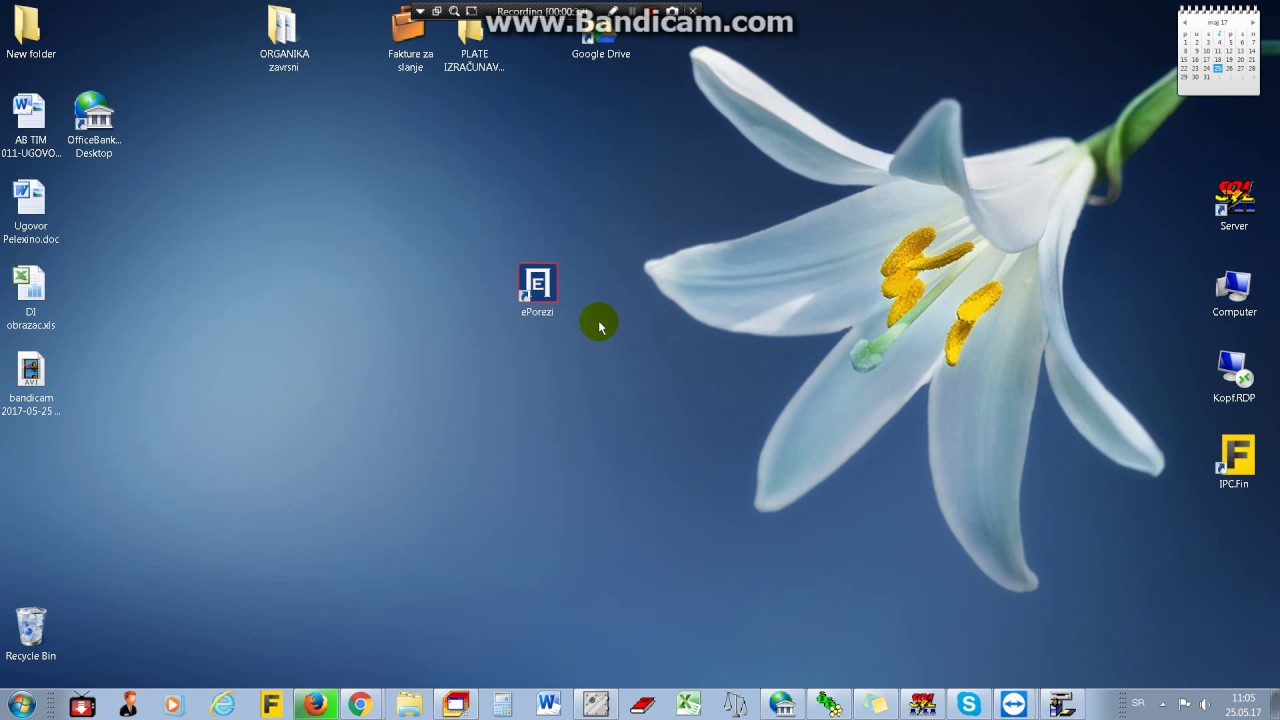This screenshot has height=720, width=1280.
Task: Open Google Chrome from the taskbar
Action: coord(360,704)
